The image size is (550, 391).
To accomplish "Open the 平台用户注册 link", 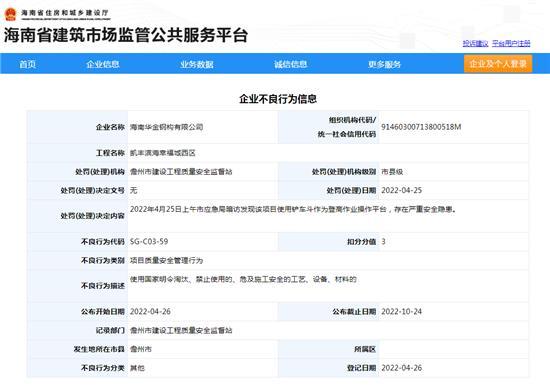I will coord(511,43).
